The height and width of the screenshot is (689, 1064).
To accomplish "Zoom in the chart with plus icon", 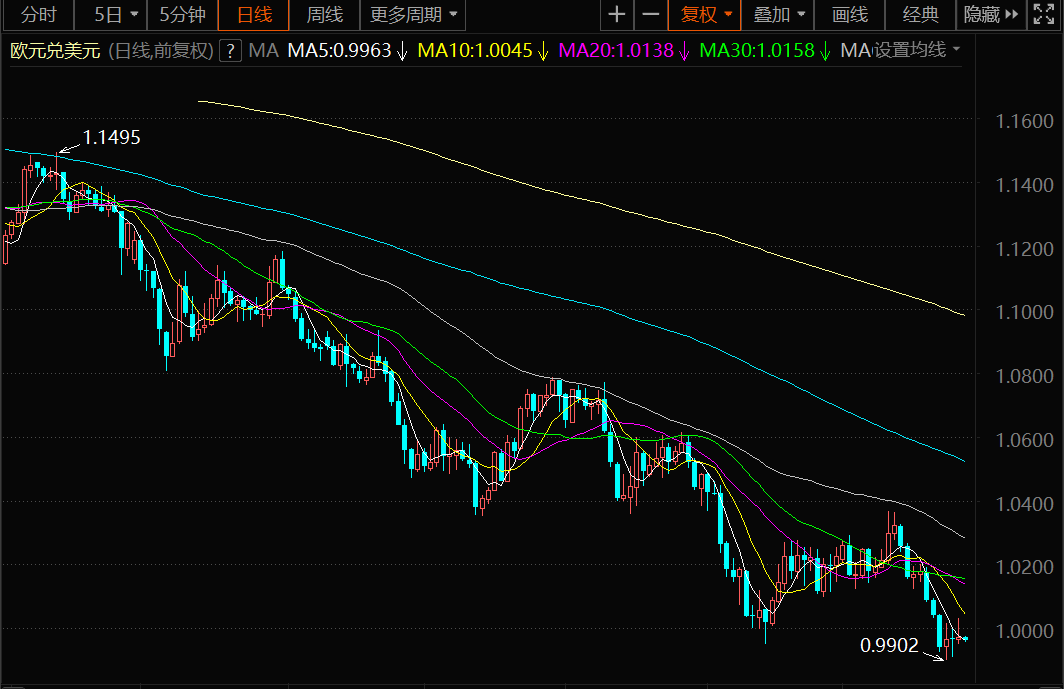I will pyautogui.click(x=617, y=14).
